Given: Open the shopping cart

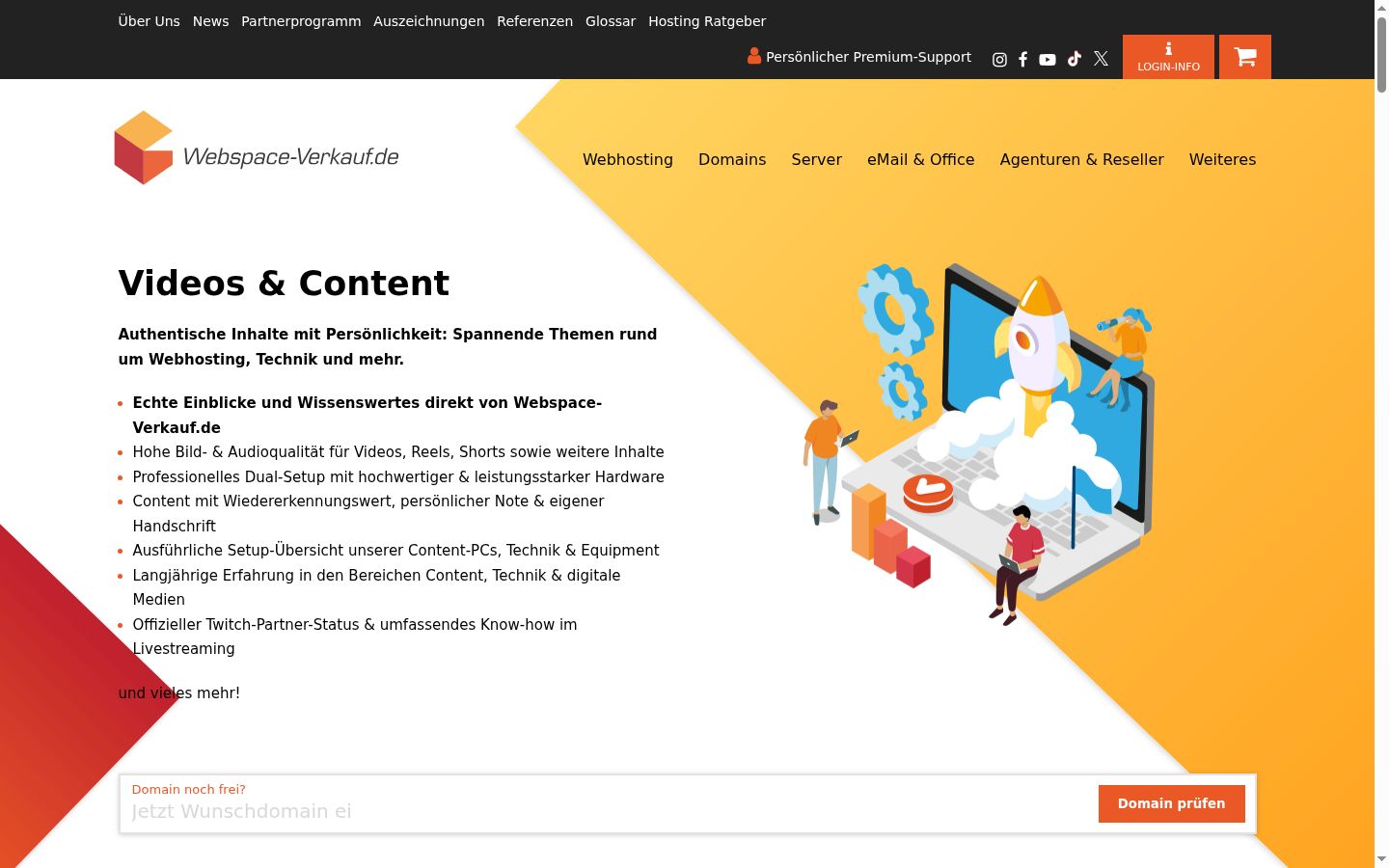Looking at the screenshot, I should point(1245,57).
